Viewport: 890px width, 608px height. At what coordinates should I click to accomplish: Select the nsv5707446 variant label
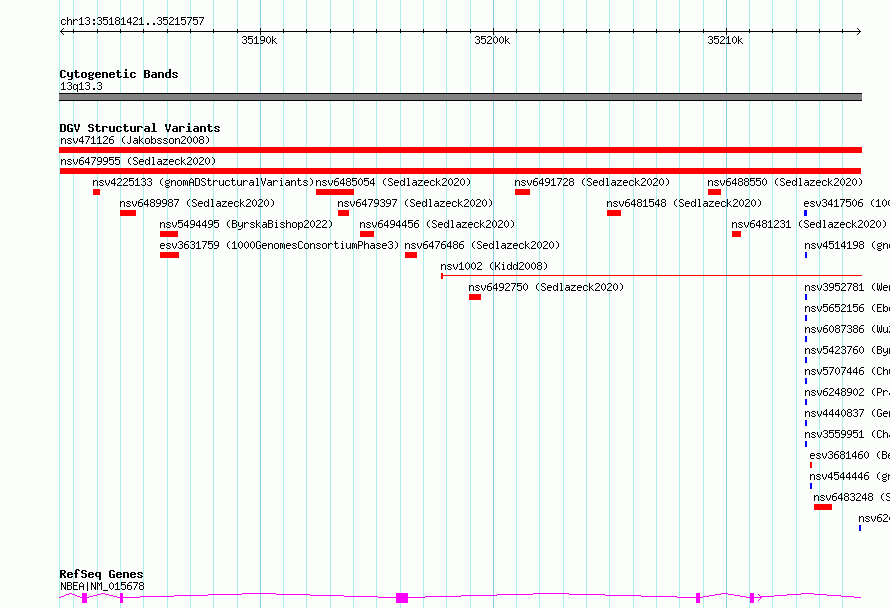[847, 371]
